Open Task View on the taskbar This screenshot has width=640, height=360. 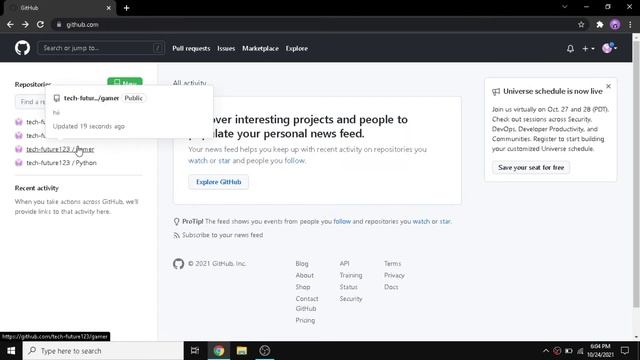pyautogui.click(x=195, y=351)
